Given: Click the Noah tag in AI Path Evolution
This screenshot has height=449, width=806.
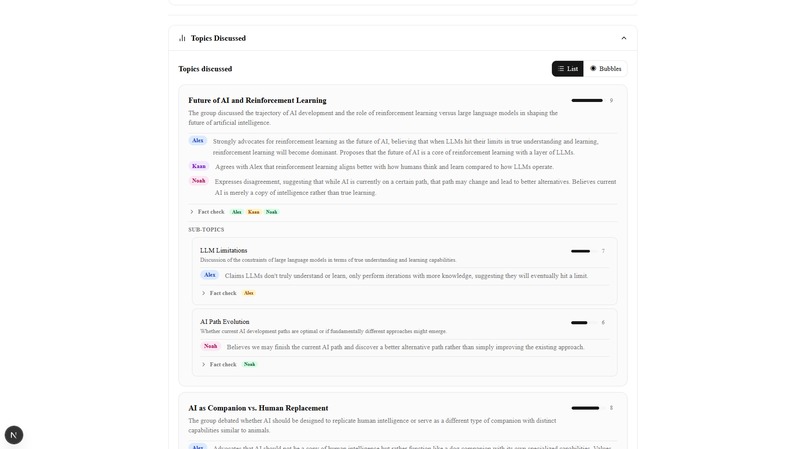Looking at the screenshot, I should coord(210,346).
